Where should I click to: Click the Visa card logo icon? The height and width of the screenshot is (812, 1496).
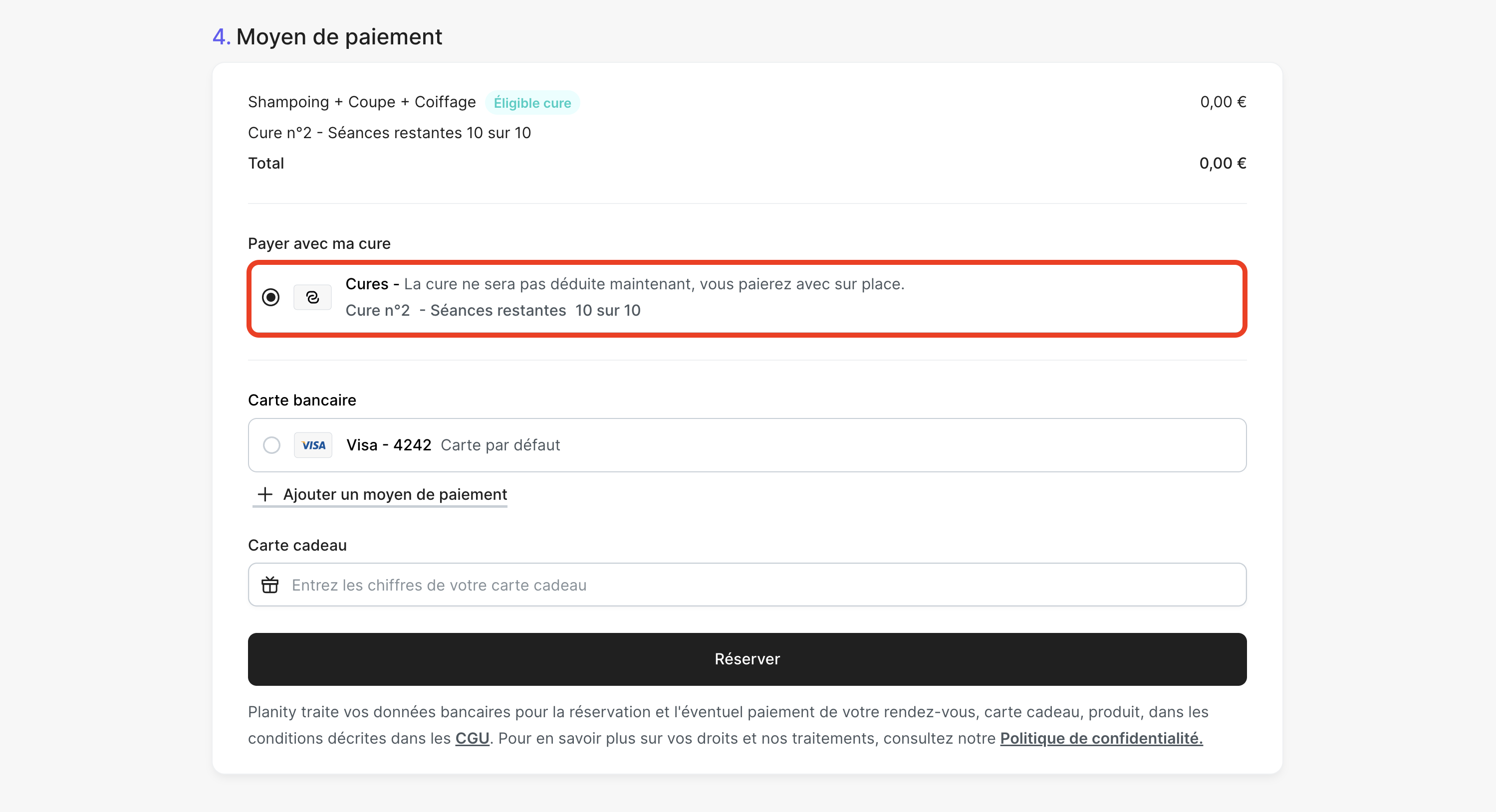point(313,445)
